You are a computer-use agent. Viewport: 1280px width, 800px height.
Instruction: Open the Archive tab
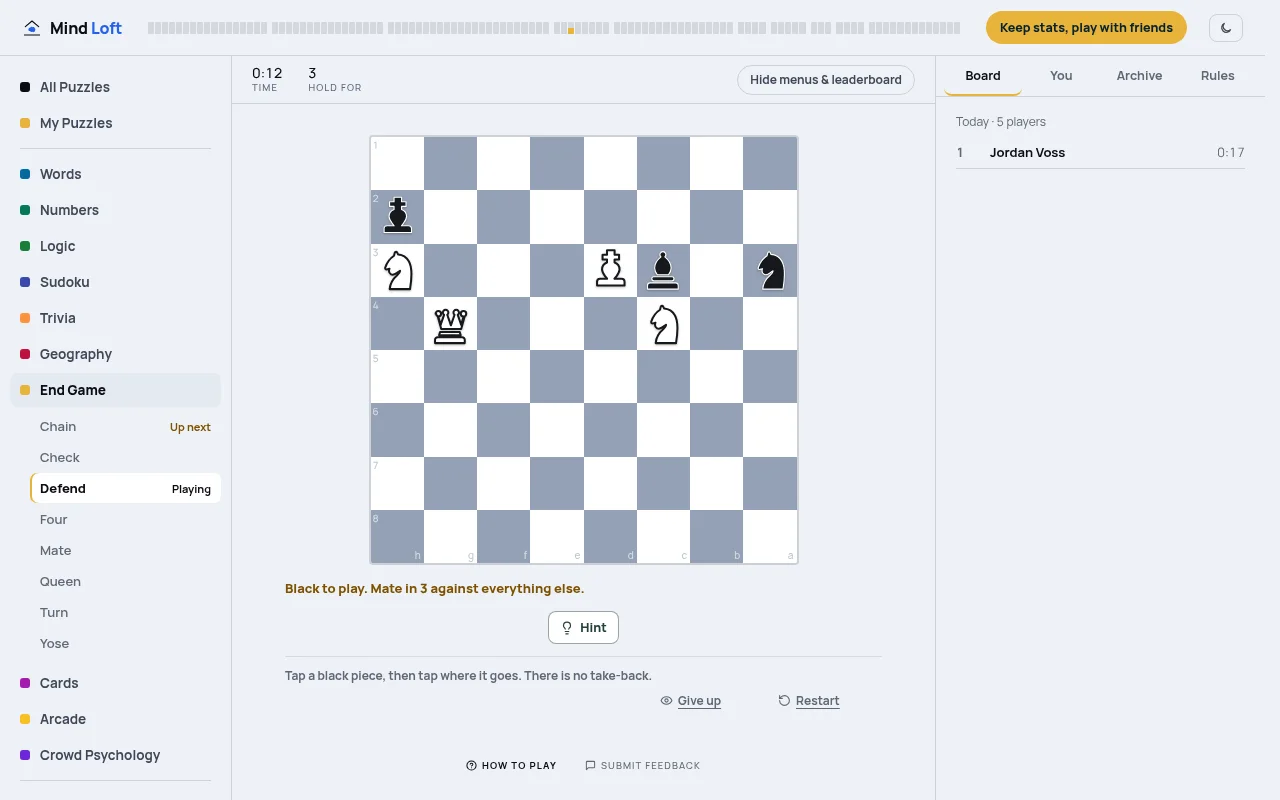point(1139,76)
